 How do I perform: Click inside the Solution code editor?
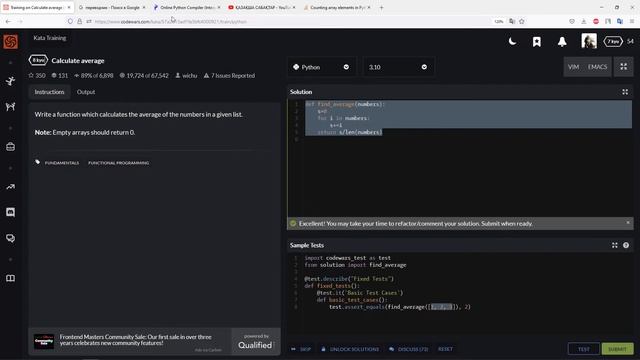click(460, 158)
